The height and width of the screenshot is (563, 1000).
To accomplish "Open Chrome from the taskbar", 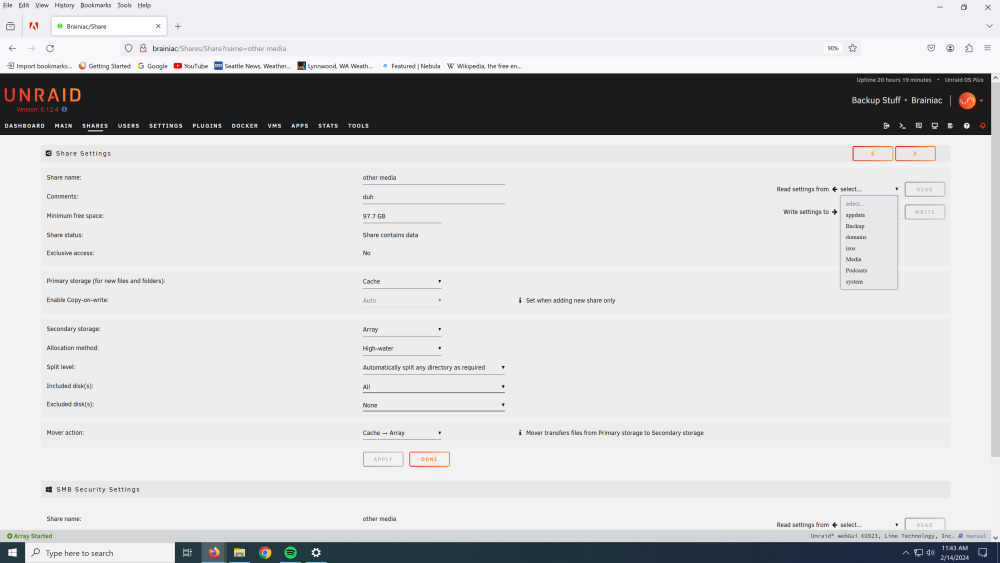I will (x=265, y=553).
